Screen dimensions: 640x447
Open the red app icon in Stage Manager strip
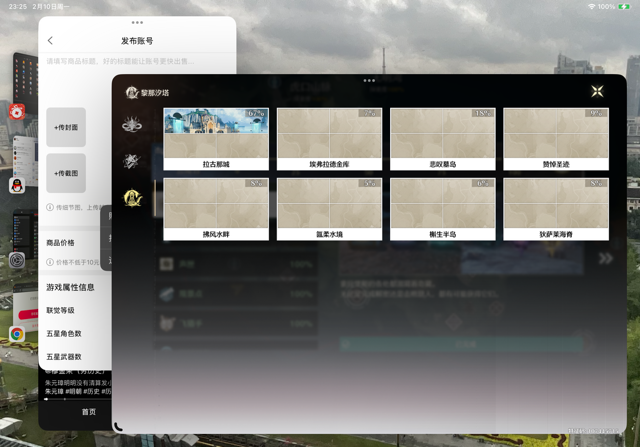17,111
